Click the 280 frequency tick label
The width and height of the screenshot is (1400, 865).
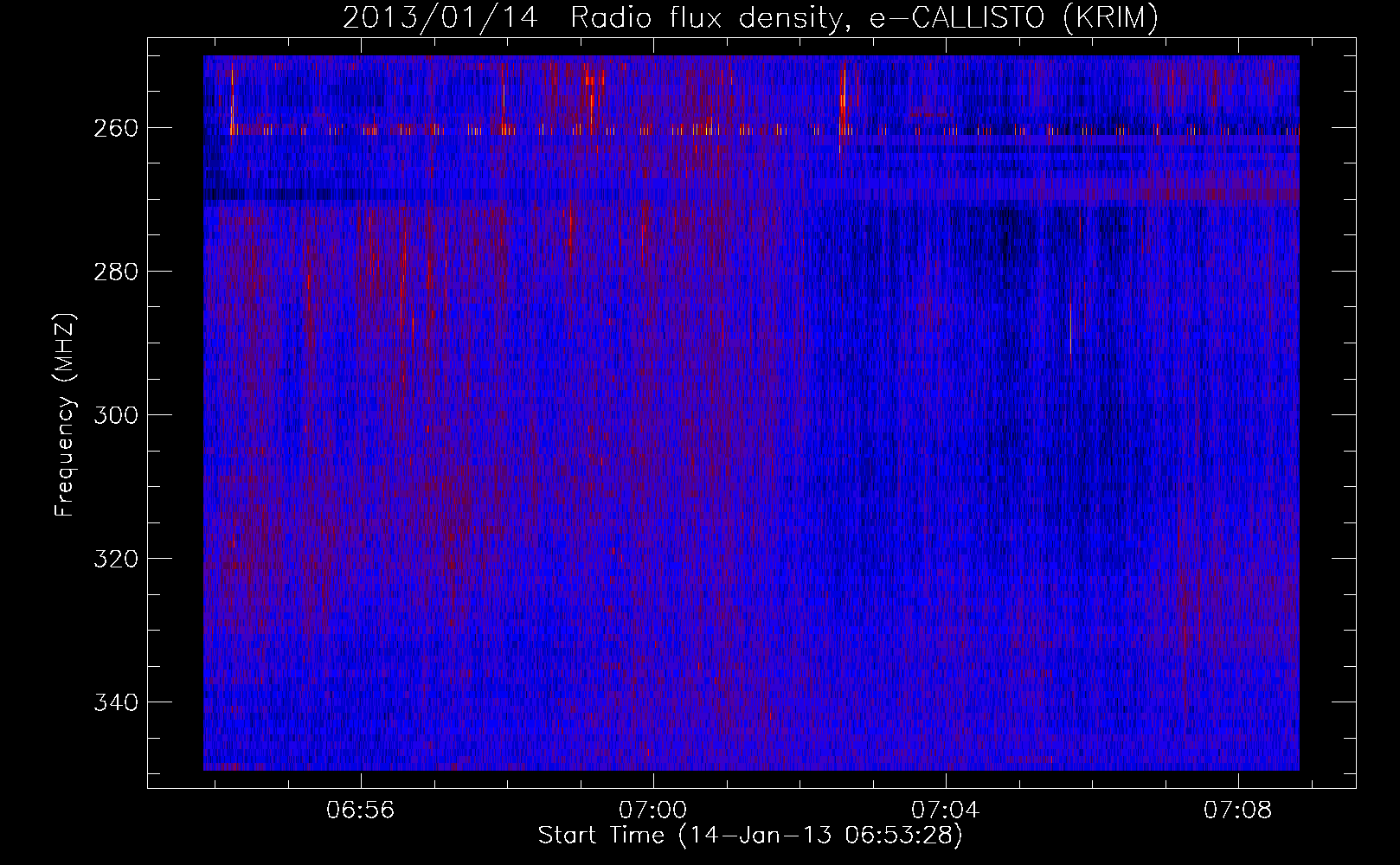(114, 272)
